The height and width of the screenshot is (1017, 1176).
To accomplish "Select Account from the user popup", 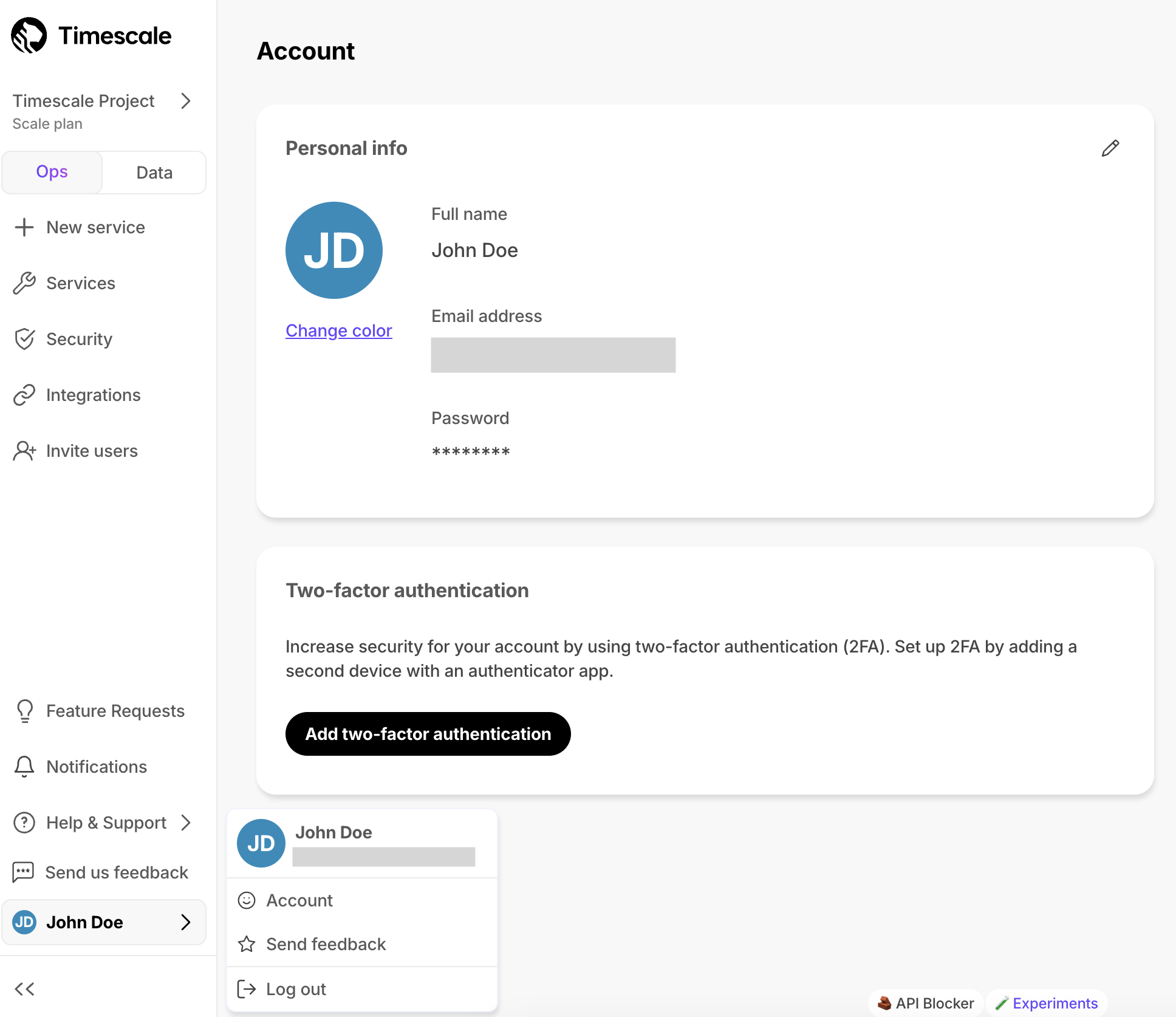I will click(299, 900).
